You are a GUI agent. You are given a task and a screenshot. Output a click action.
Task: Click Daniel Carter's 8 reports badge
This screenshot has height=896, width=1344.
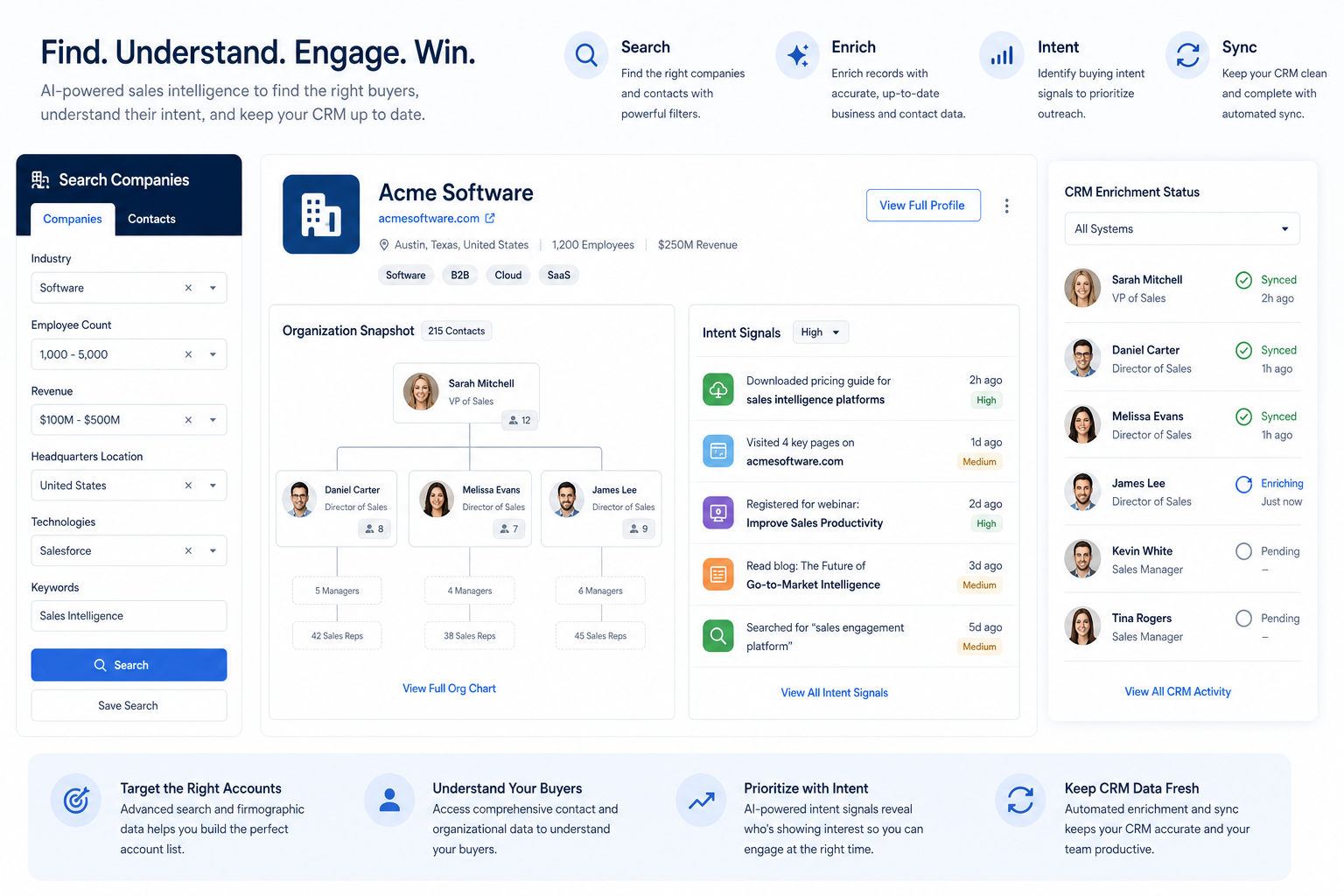click(x=374, y=529)
